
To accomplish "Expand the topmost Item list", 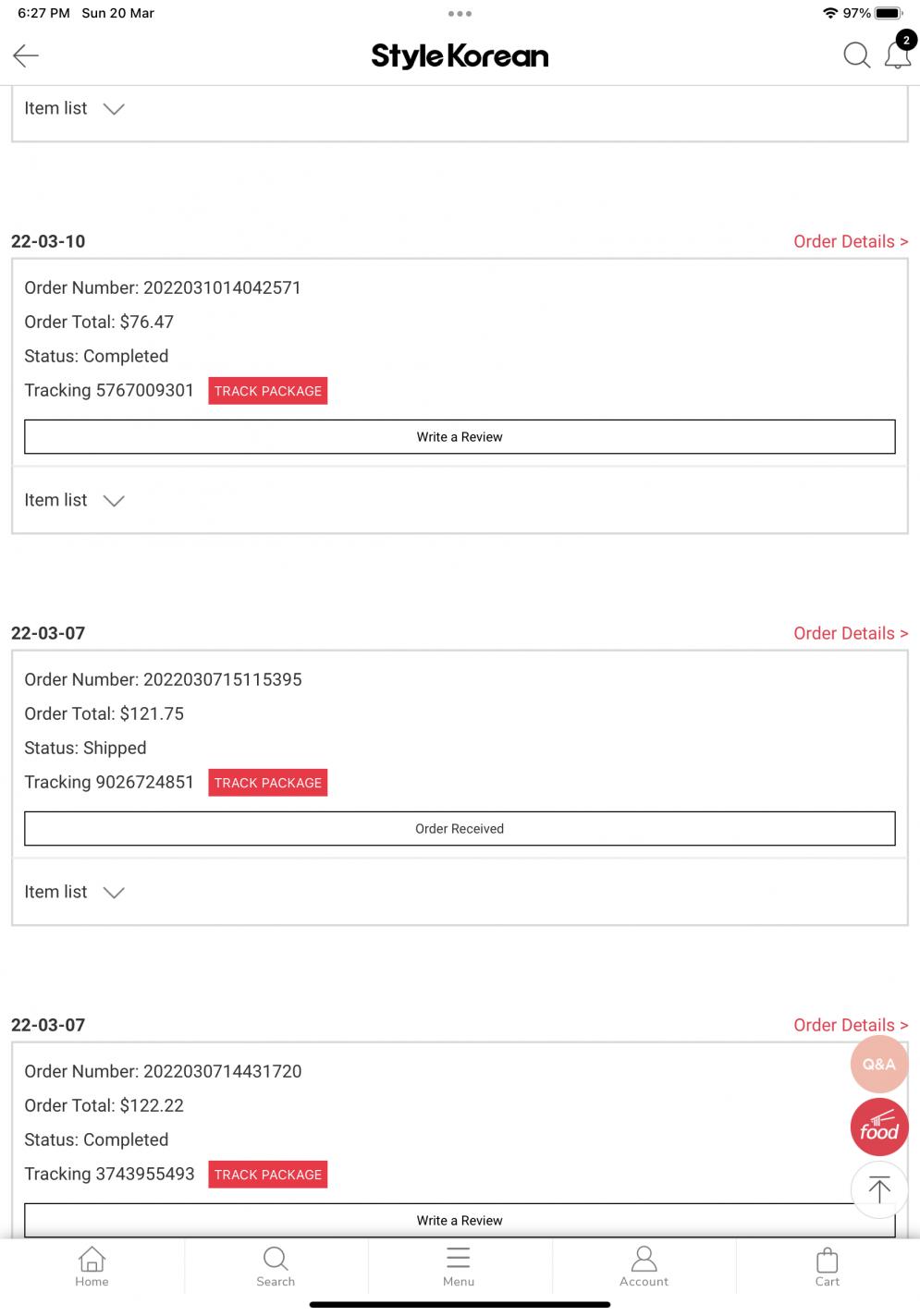I will point(74,108).
